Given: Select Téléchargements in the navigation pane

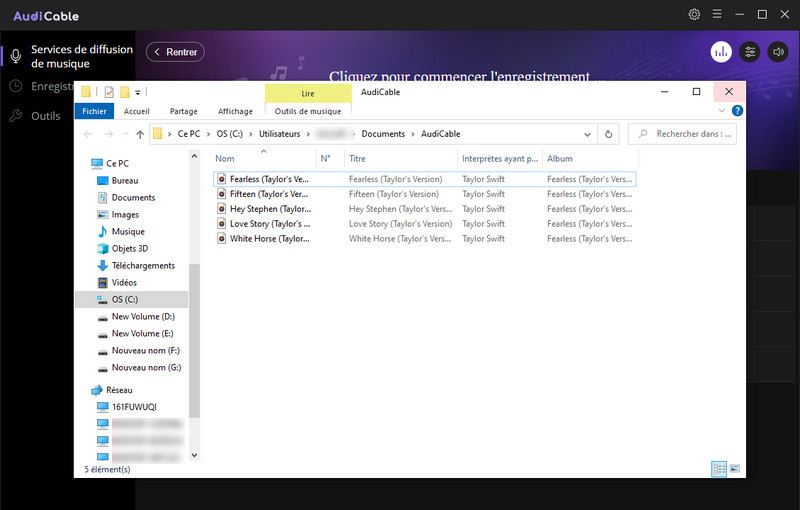Looking at the screenshot, I should point(143,266).
